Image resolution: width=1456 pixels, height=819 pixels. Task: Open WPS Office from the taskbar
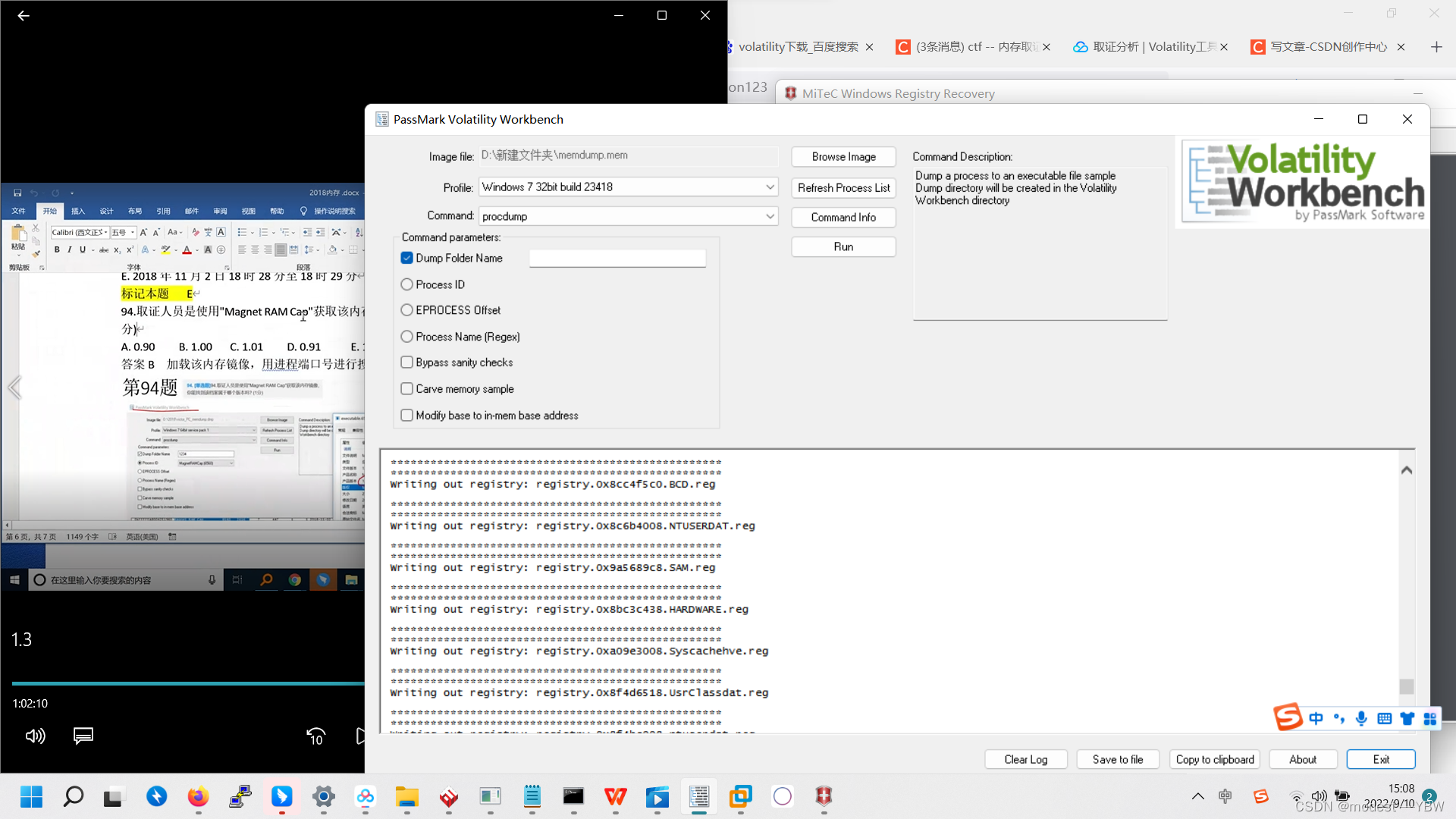pyautogui.click(x=615, y=797)
